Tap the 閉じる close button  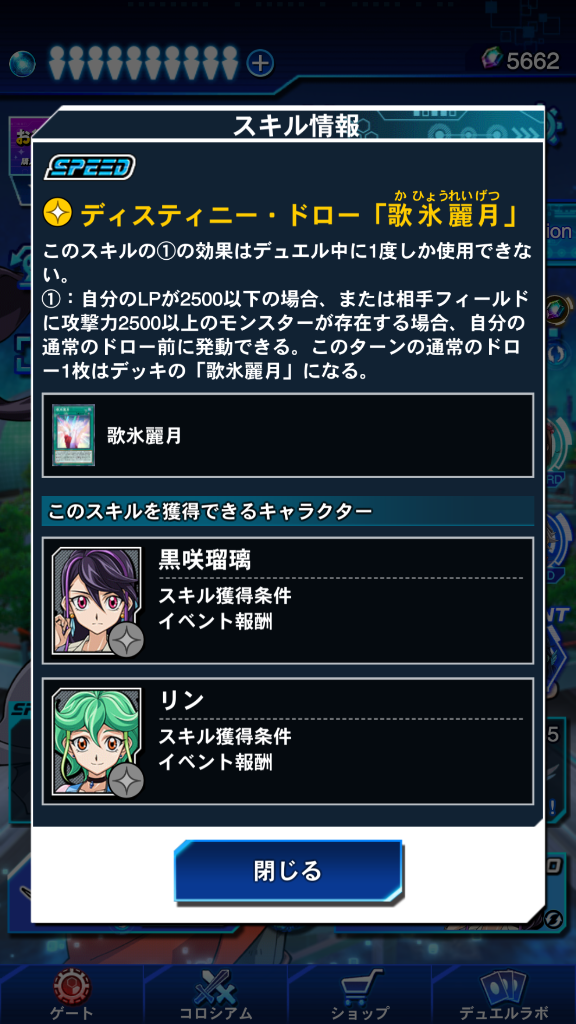click(x=288, y=871)
